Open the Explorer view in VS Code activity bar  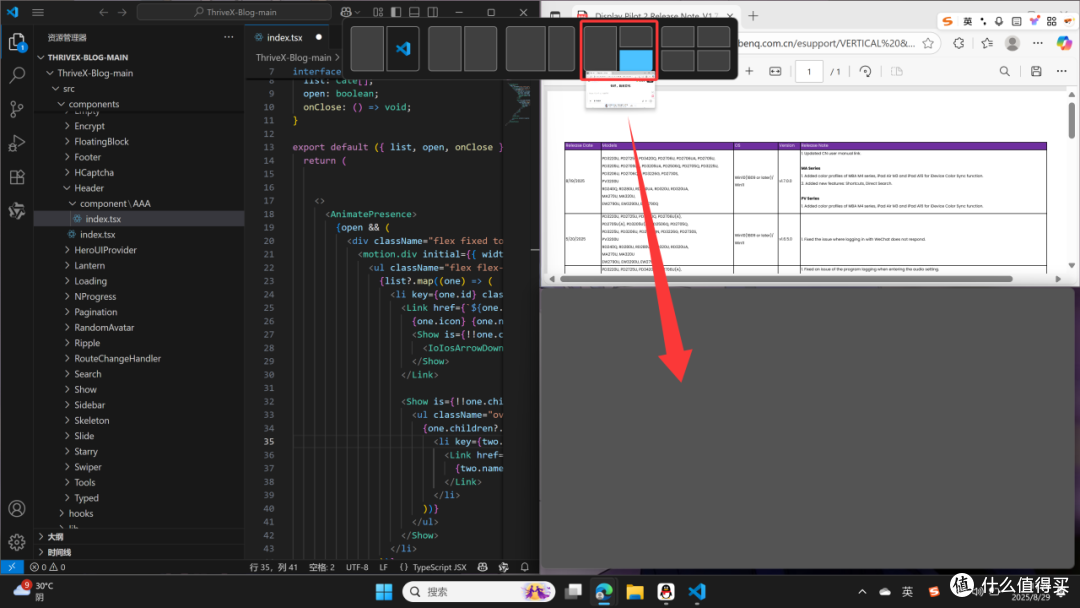point(17,42)
